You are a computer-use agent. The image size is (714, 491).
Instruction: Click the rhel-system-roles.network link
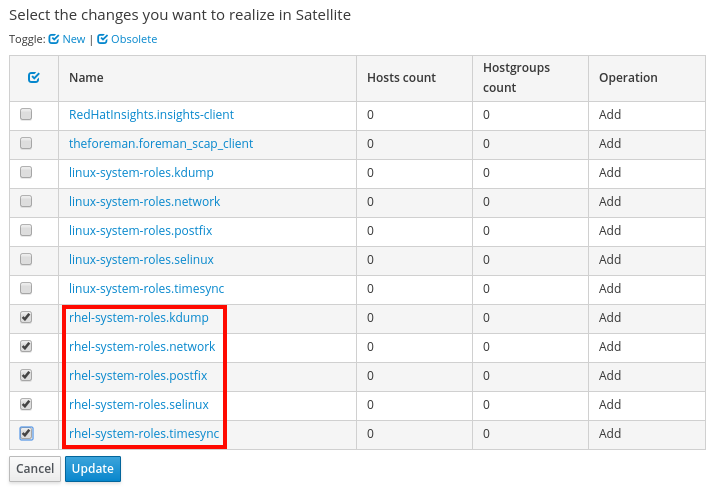[x=142, y=347]
